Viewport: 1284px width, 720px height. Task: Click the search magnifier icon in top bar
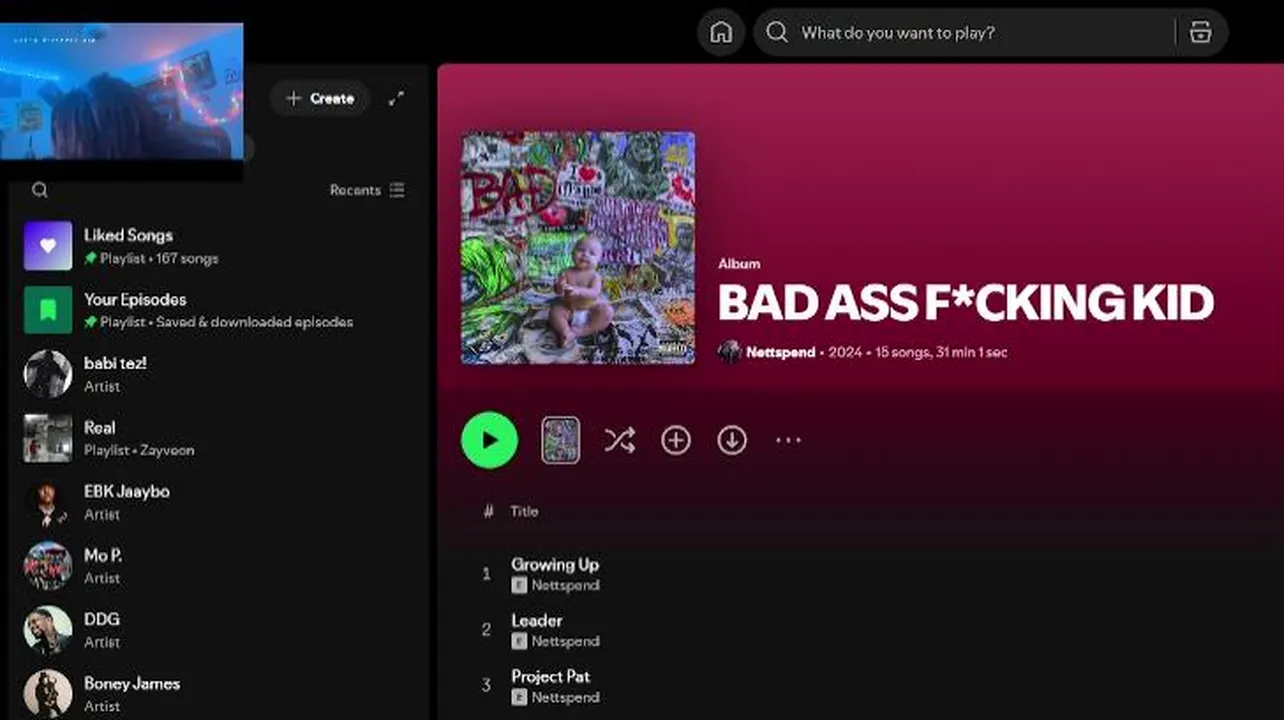777,33
